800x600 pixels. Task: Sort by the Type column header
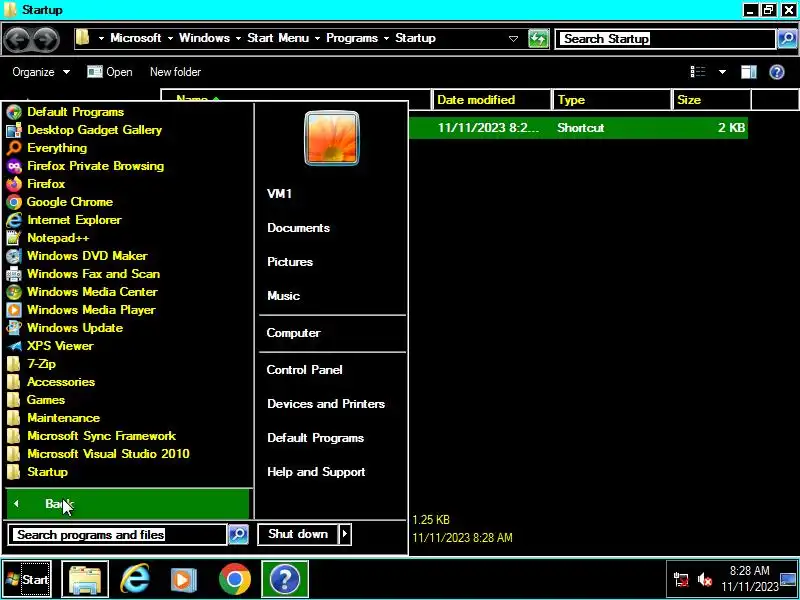point(611,100)
